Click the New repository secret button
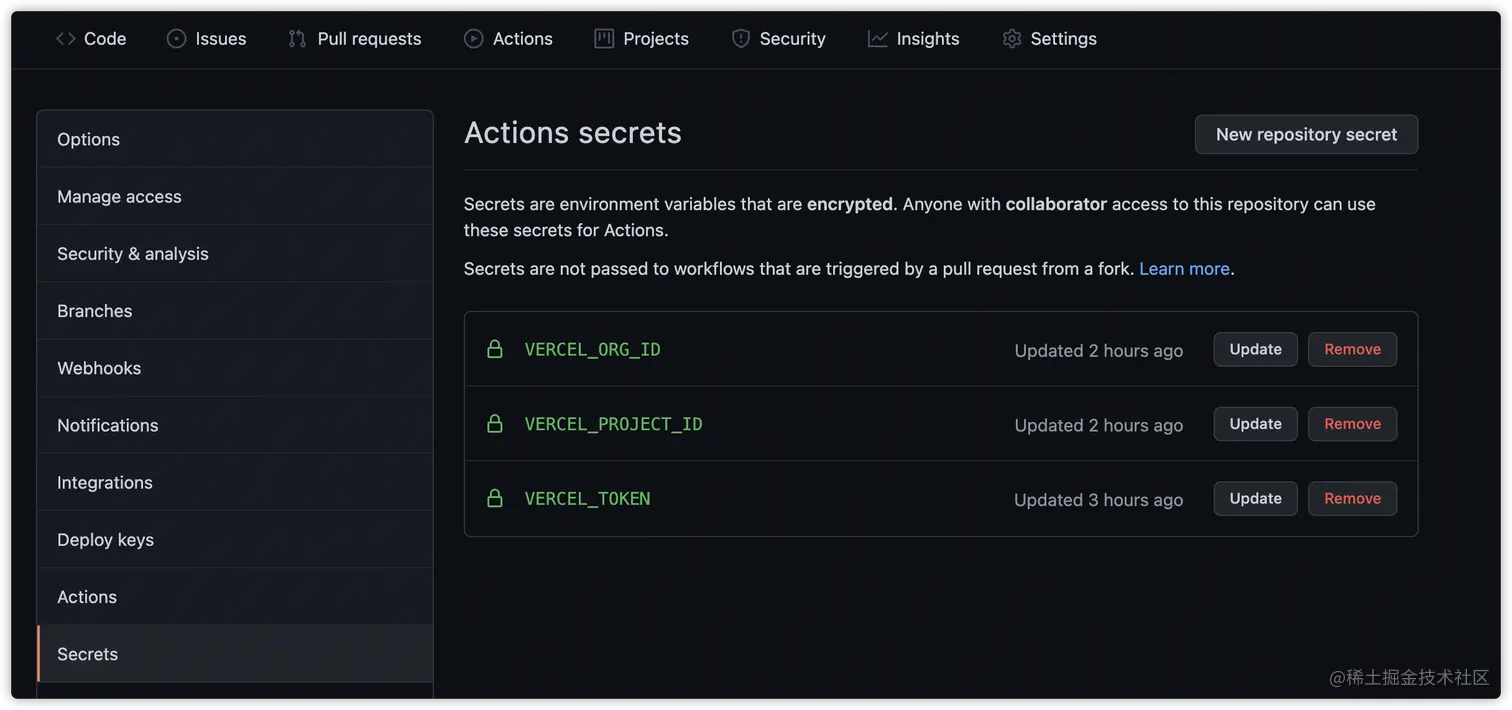This screenshot has width=1512, height=710. coord(1306,134)
